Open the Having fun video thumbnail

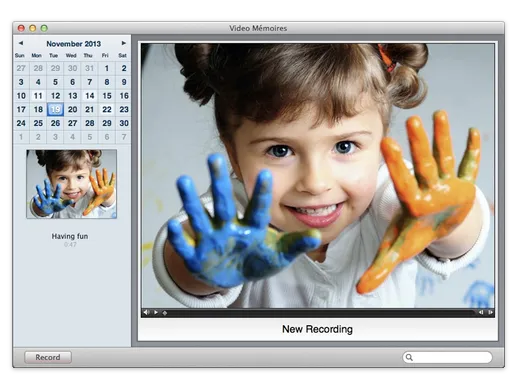click(71, 184)
